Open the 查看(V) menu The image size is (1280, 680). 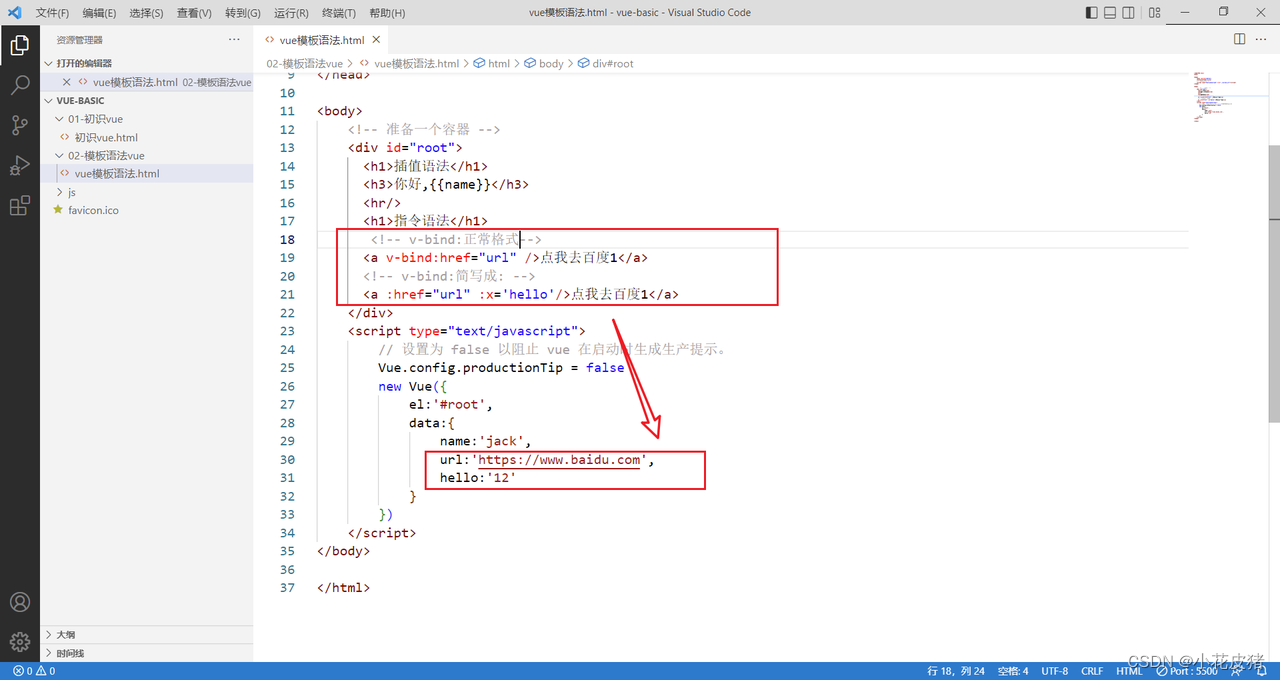[194, 13]
